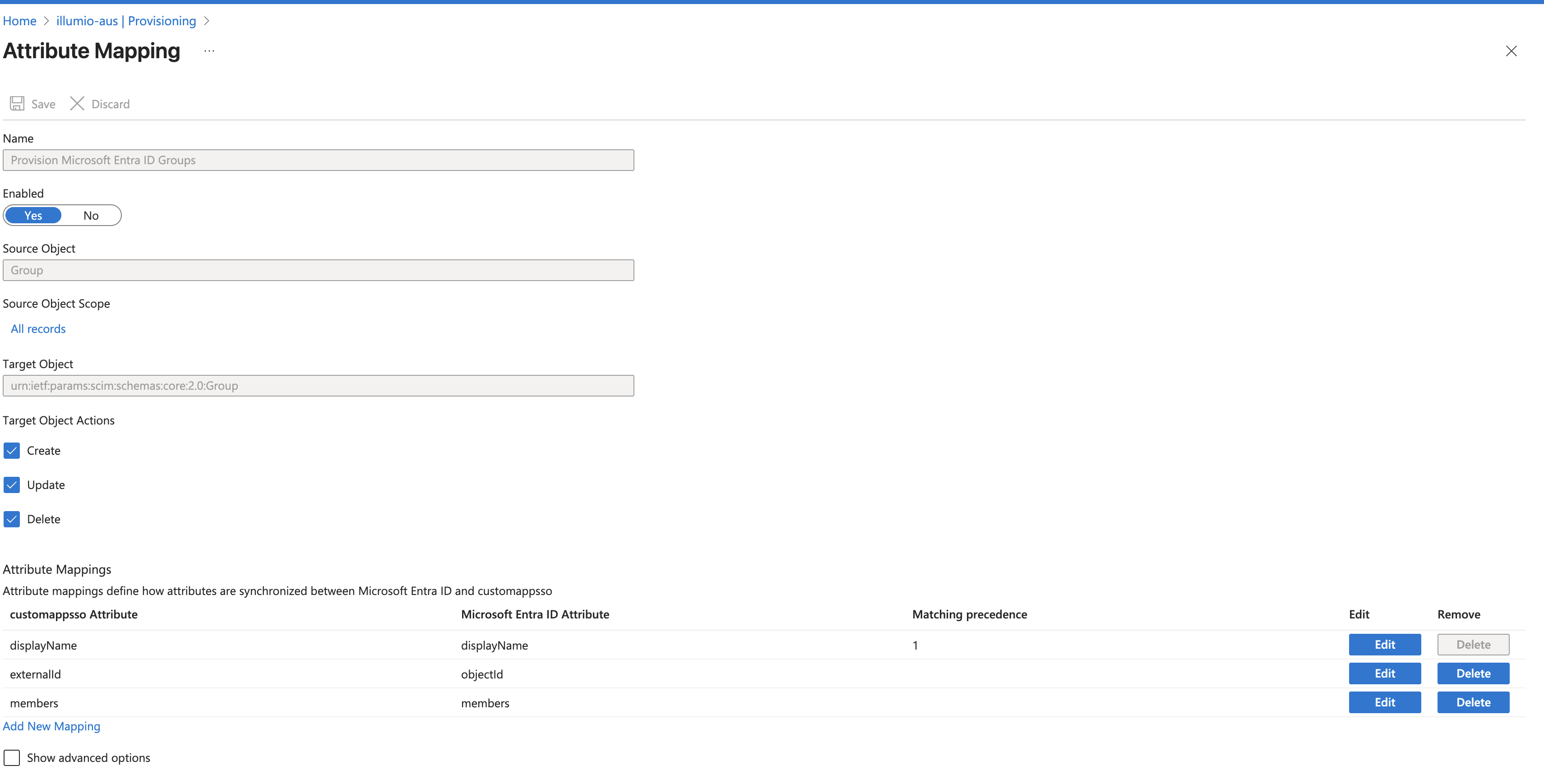Click displayName in customappsso Attribute column
This screenshot has width=1544, height=784.
pos(43,646)
